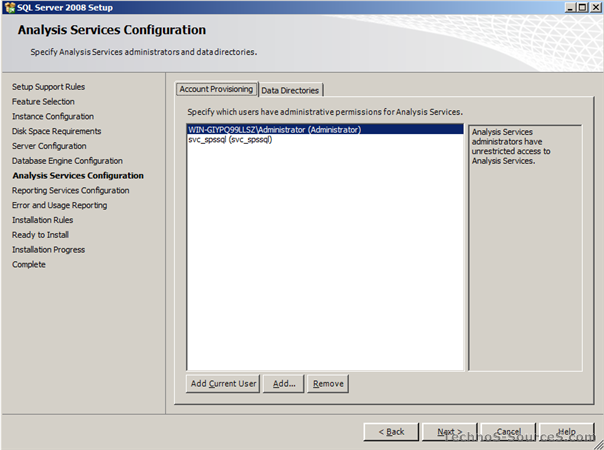This screenshot has height=450, width=604.
Task: Click the empty area of the administrators list box
Action: coord(325,256)
